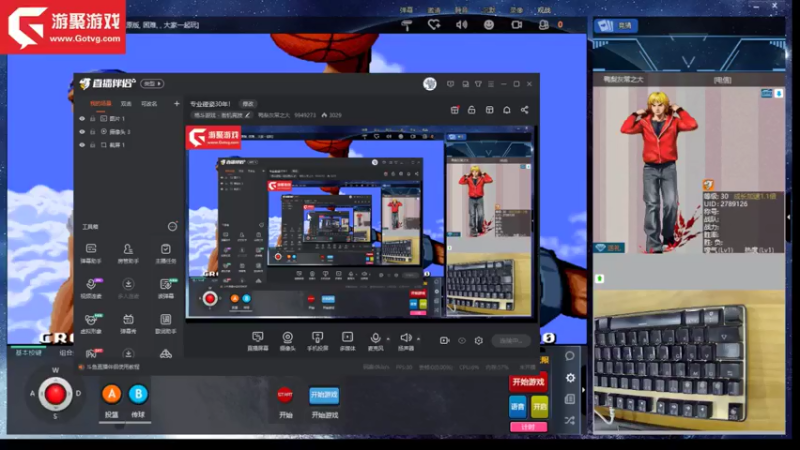Click the orange A 投篮 button
This screenshot has height=450, width=800.
[x=112, y=394]
